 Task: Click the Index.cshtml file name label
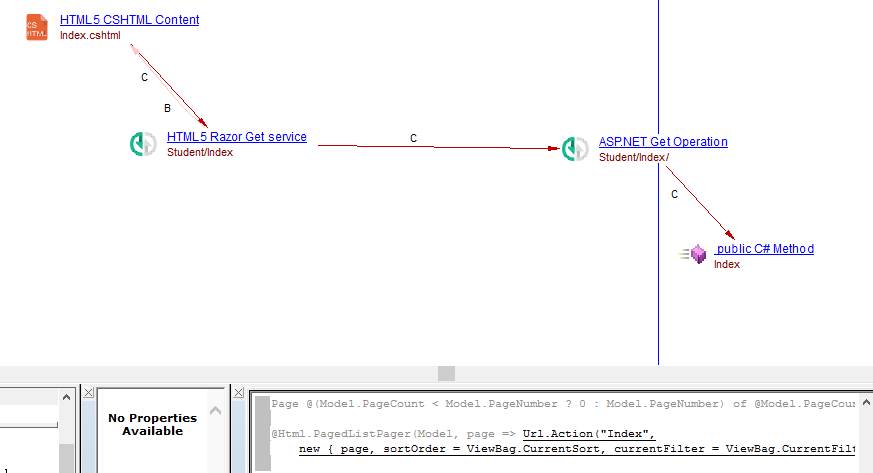pyautogui.click(x=90, y=35)
